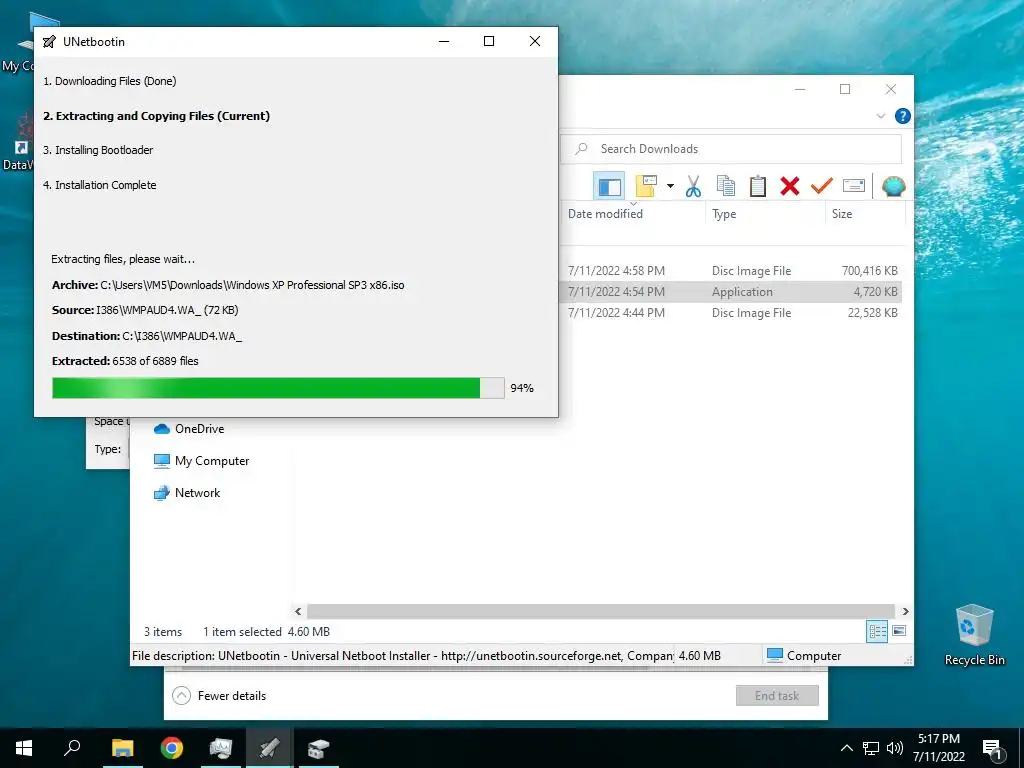Open the Windows Start button
This screenshot has width=1024, height=768.
(24, 748)
